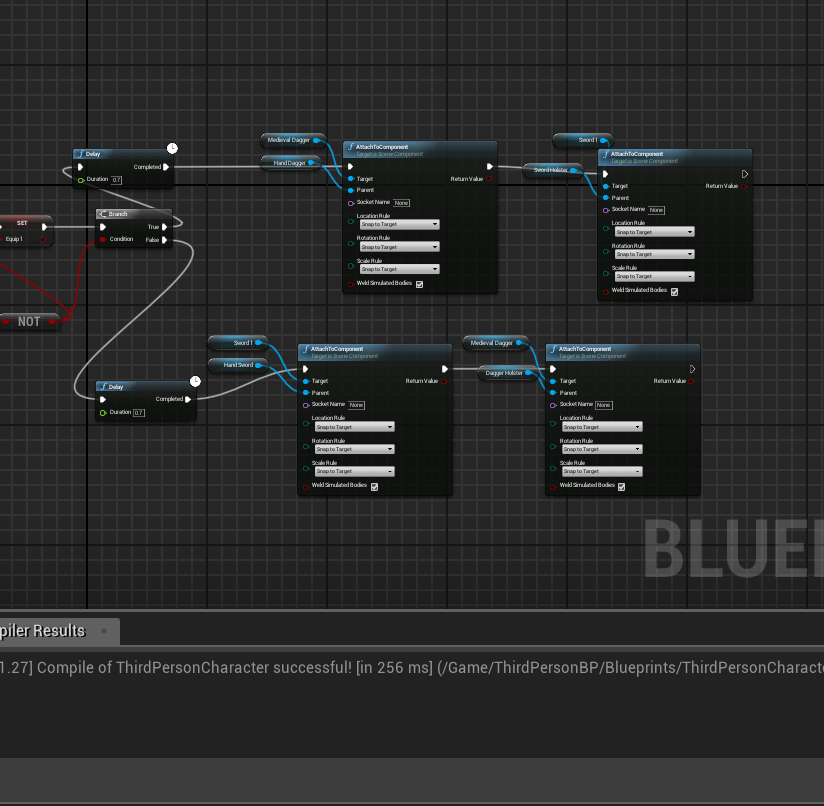
Task: Toggle Weld Simulated Bodies on the Hand Sword attach node
Action: [374, 487]
